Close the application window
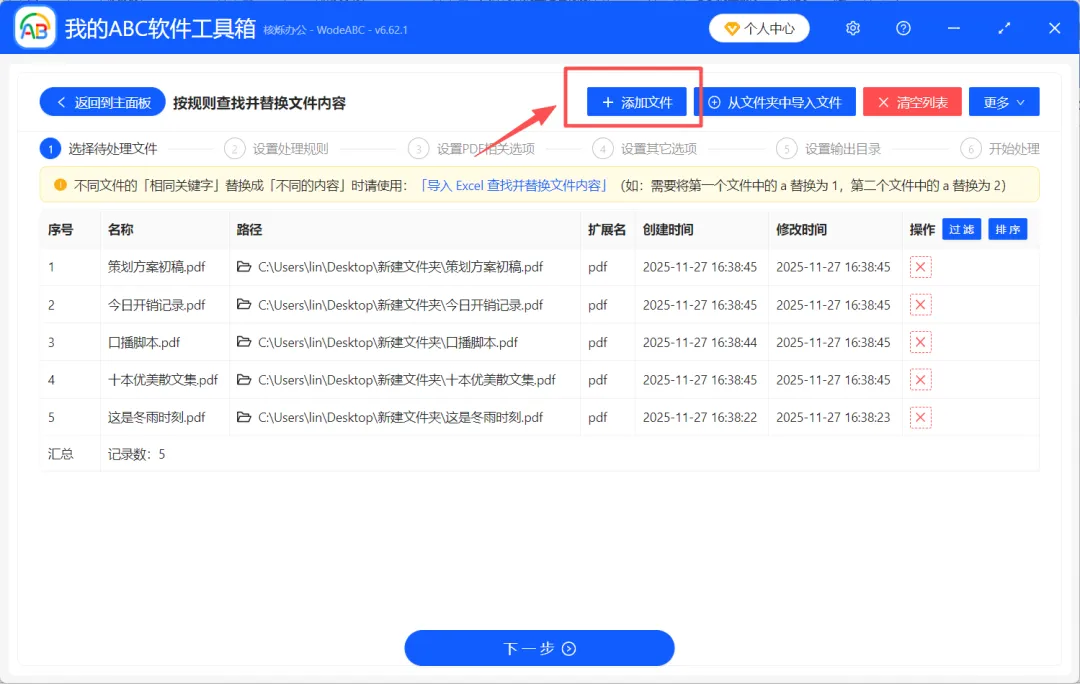This screenshot has width=1080, height=684. tap(1055, 28)
